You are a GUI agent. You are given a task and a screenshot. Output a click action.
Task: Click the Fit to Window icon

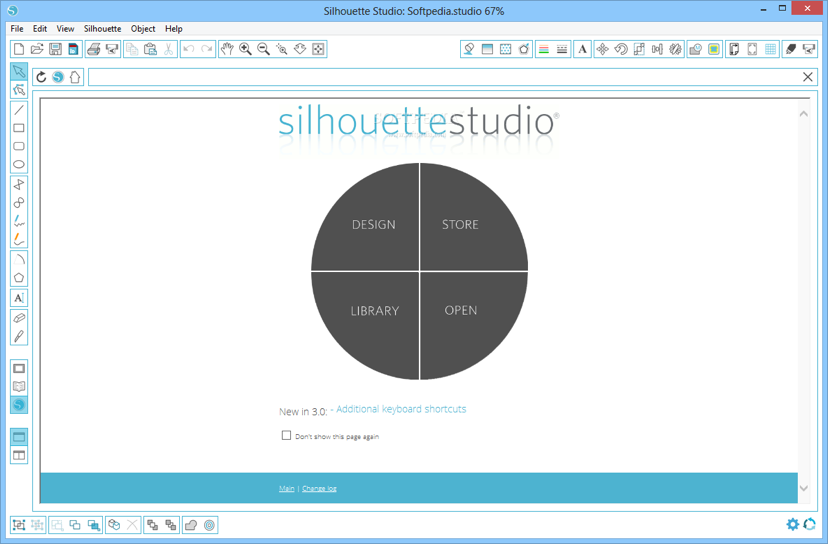coord(318,49)
